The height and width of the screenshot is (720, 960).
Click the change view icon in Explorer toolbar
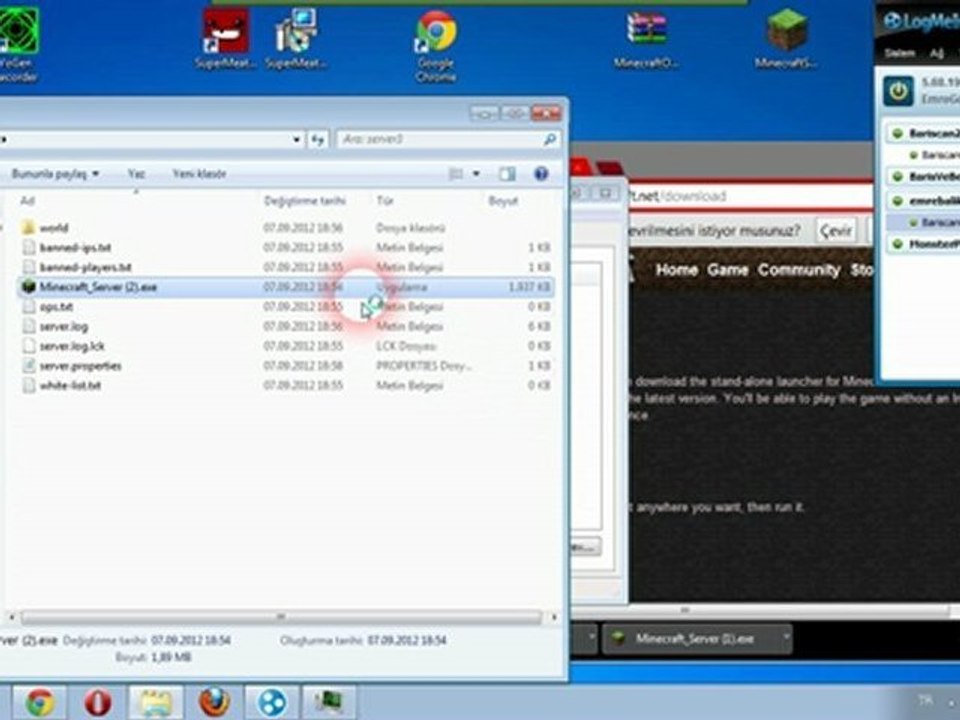coord(456,174)
